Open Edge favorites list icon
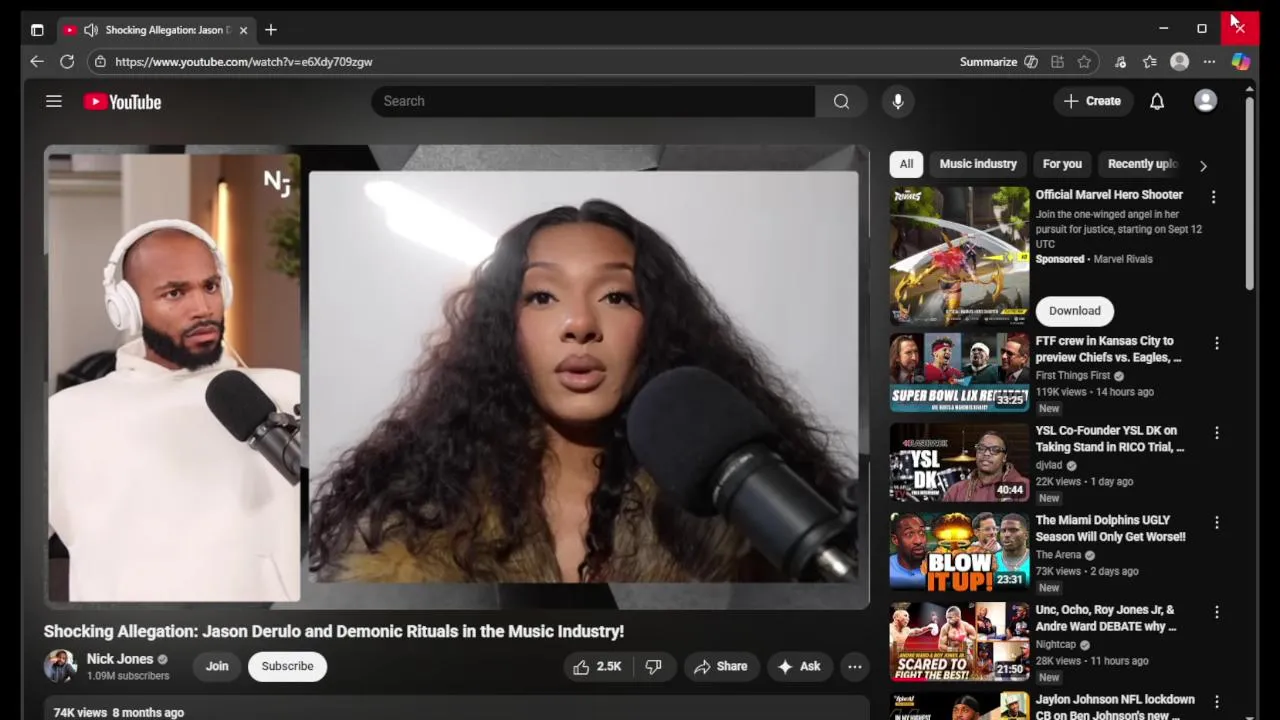Screen dimensions: 1280x720 coord(1150,62)
